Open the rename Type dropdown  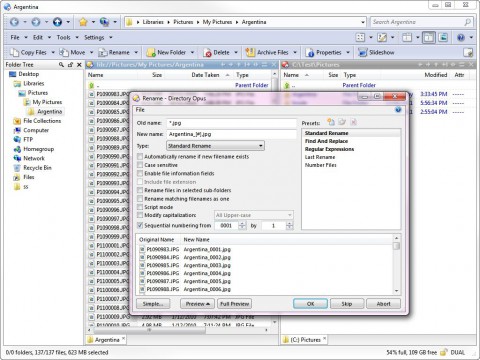[x=215, y=146]
